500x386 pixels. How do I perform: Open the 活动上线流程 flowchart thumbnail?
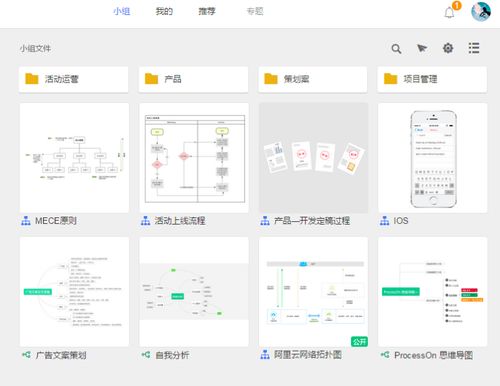(194, 158)
